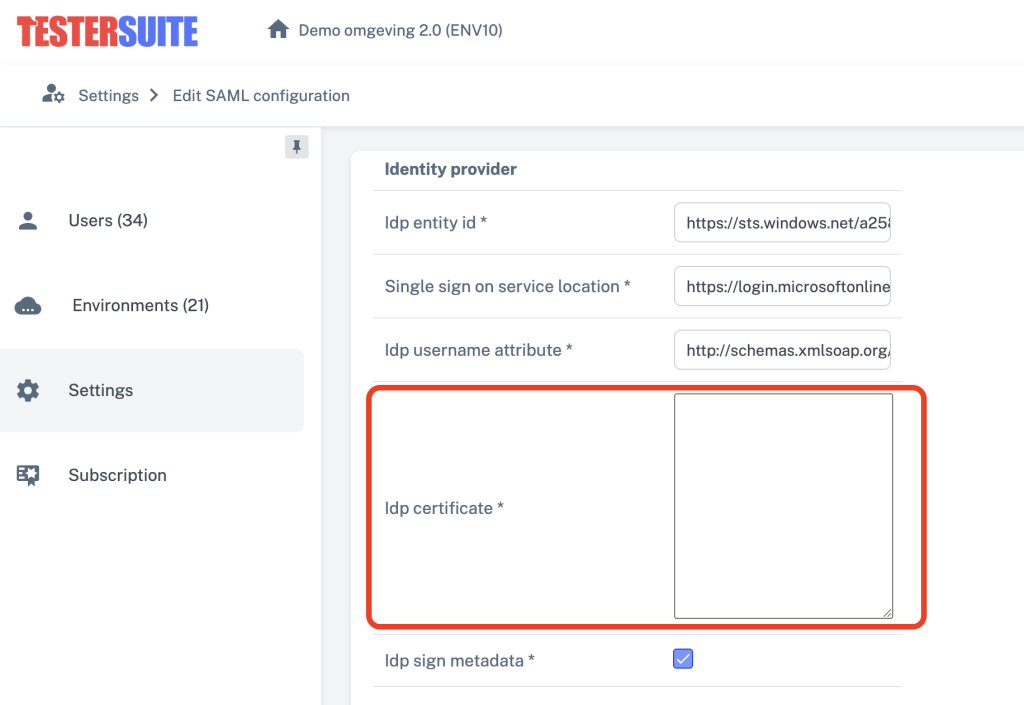This screenshot has width=1024, height=705.
Task: Open the Users (34) menu item
Action: [108, 221]
